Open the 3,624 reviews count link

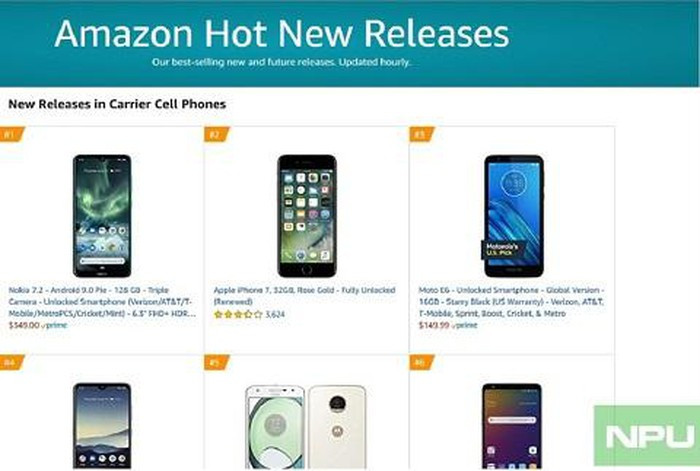point(275,314)
